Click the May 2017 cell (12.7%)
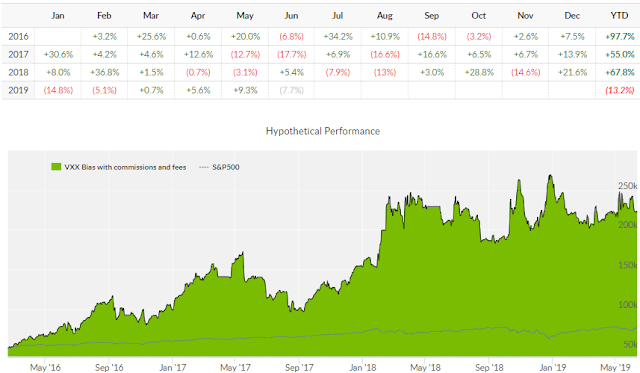Viewport: 640px width, 373px height. pos(245,54)
